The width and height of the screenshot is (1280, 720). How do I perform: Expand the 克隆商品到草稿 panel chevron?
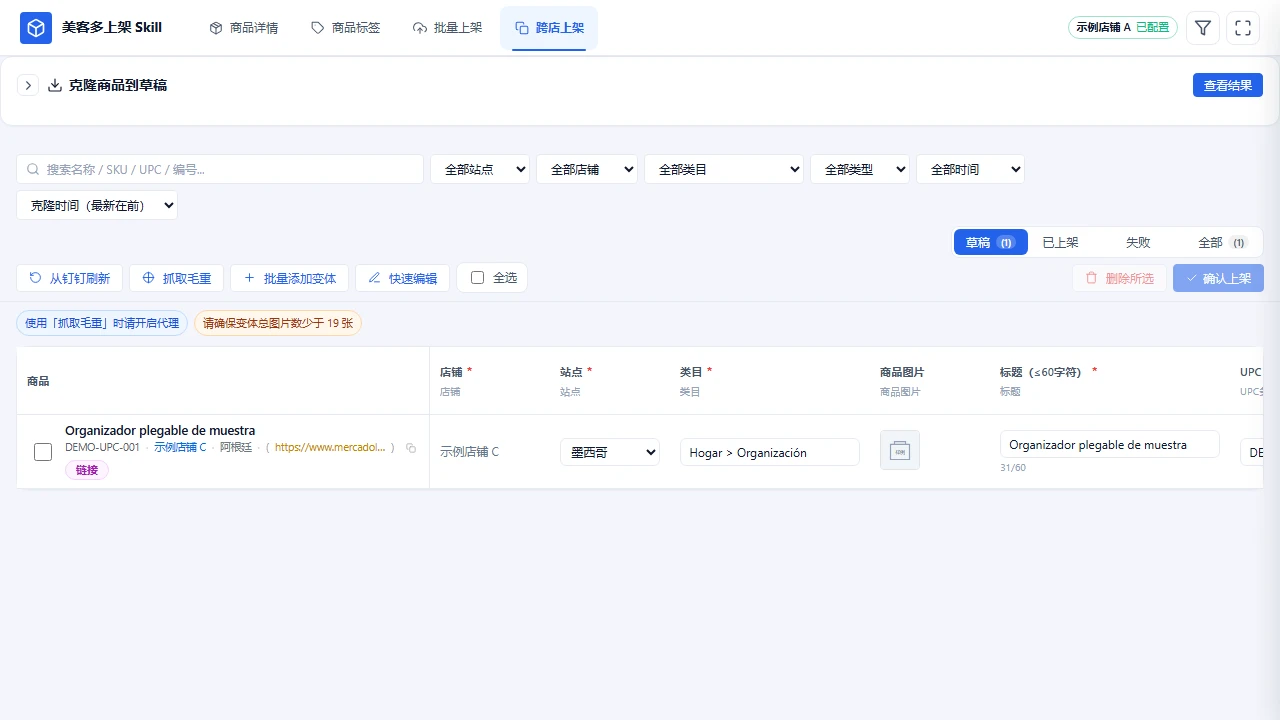point(28,86)
